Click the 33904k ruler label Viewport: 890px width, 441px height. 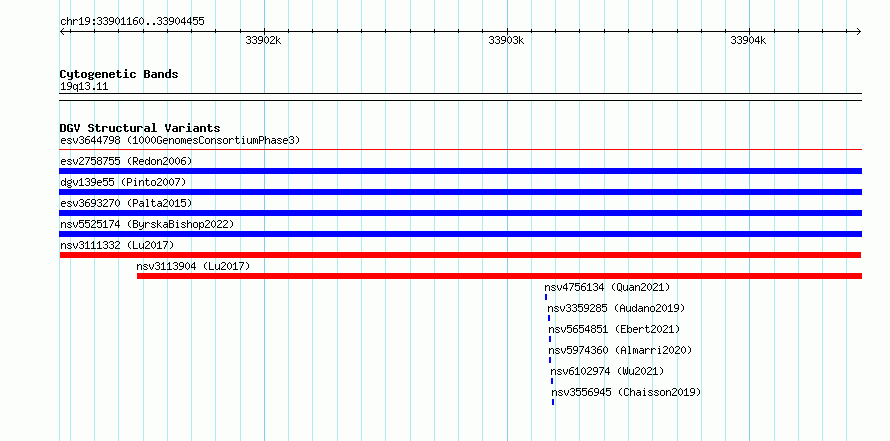point(748,40)
